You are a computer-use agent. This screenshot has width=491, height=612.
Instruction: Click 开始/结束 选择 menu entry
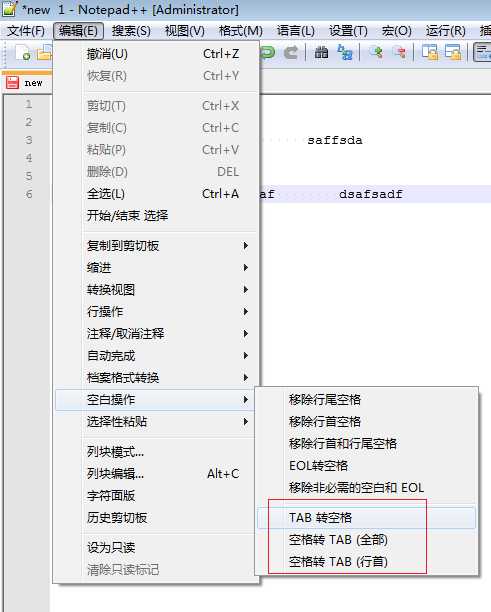tap(156, 215)
